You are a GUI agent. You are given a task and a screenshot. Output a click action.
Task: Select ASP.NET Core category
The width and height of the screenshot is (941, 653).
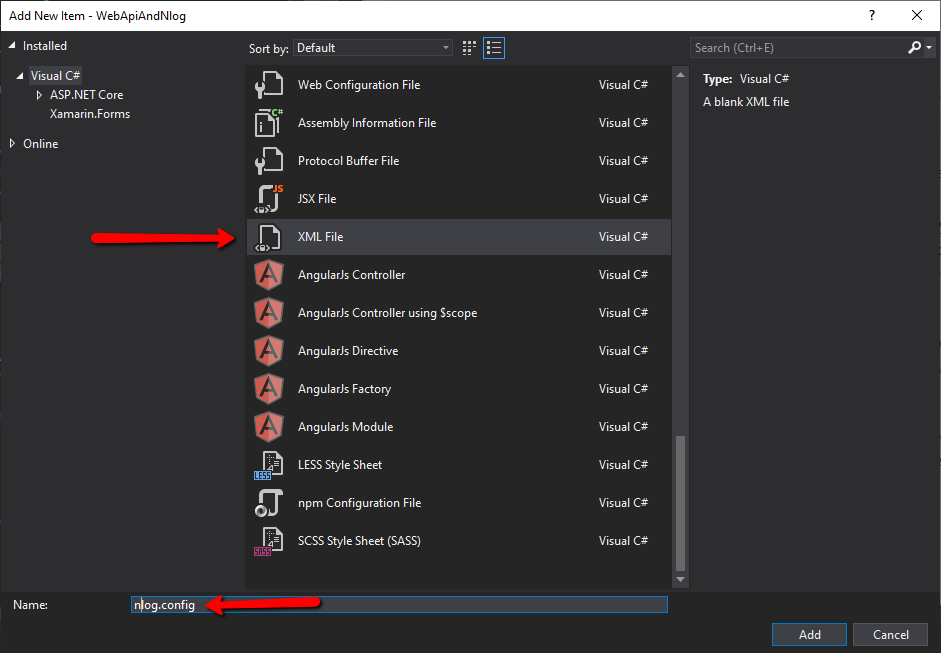tap(86, 95)
